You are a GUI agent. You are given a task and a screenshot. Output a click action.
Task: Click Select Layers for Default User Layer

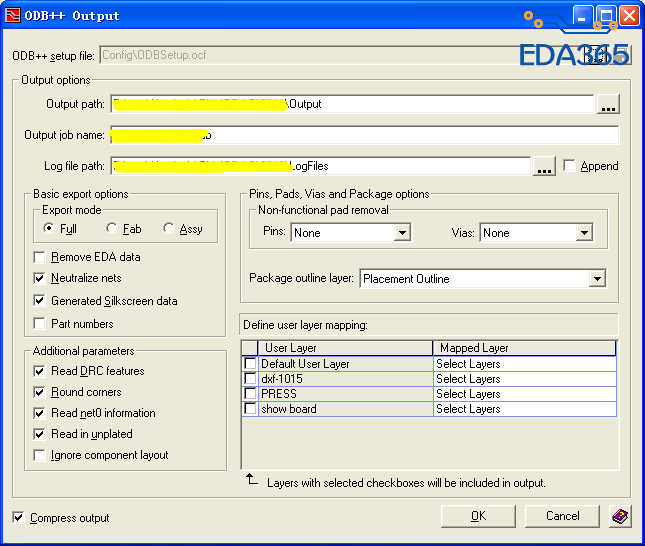[524, 364]
